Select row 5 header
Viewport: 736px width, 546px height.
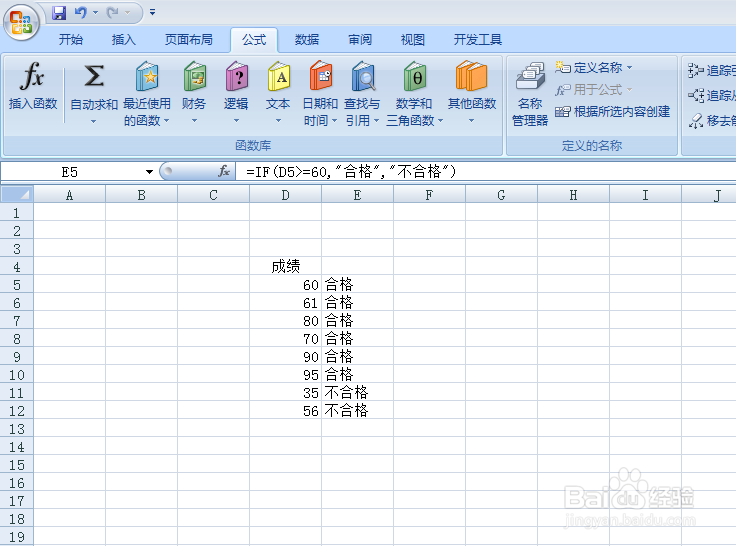pyautogui.click(x=17, y=285)
